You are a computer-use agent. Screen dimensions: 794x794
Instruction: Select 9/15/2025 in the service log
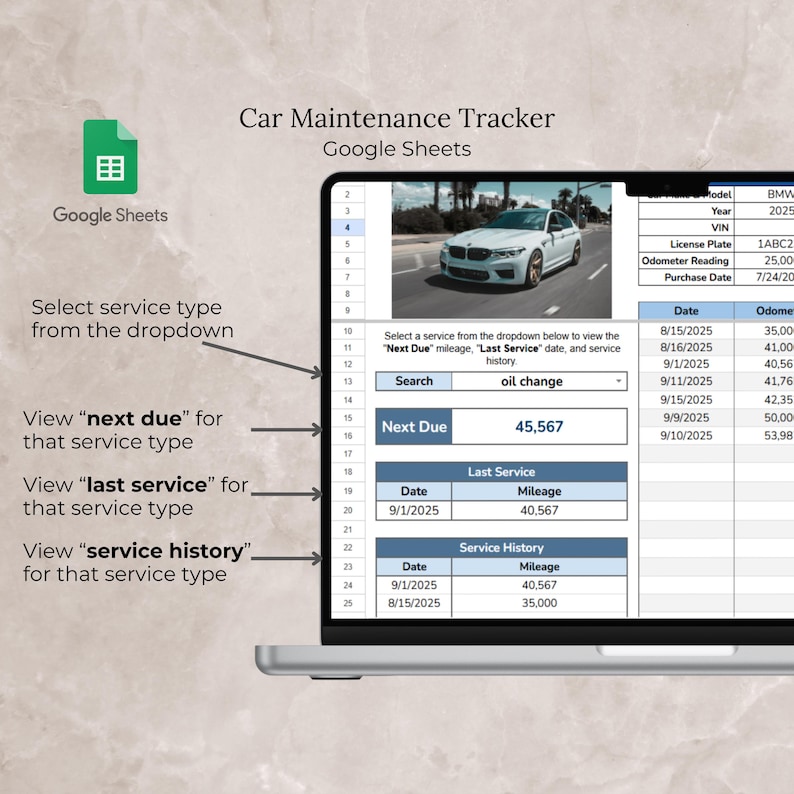pos(686,400)
